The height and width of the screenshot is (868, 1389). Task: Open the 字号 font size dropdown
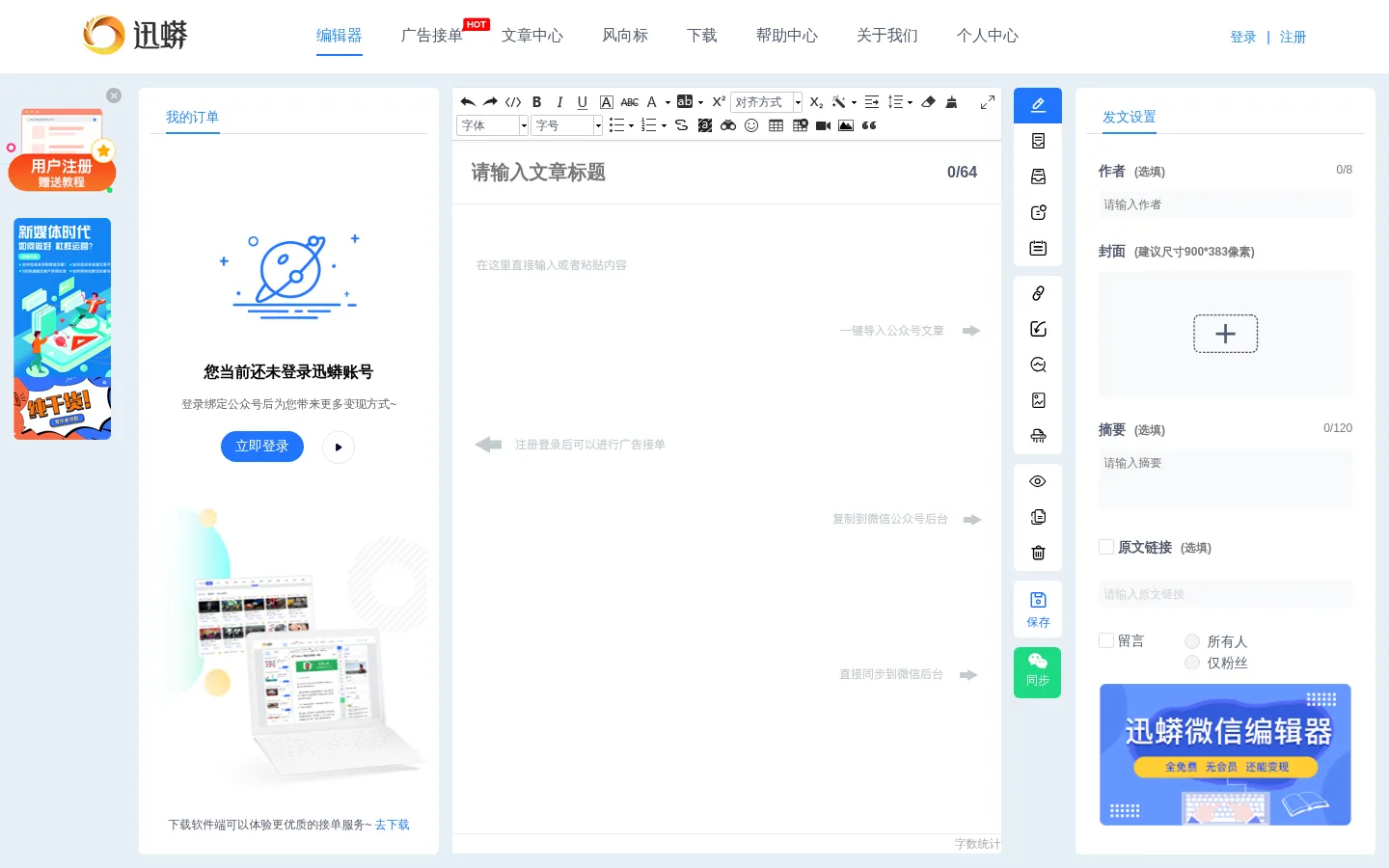[x=566, y=125]
